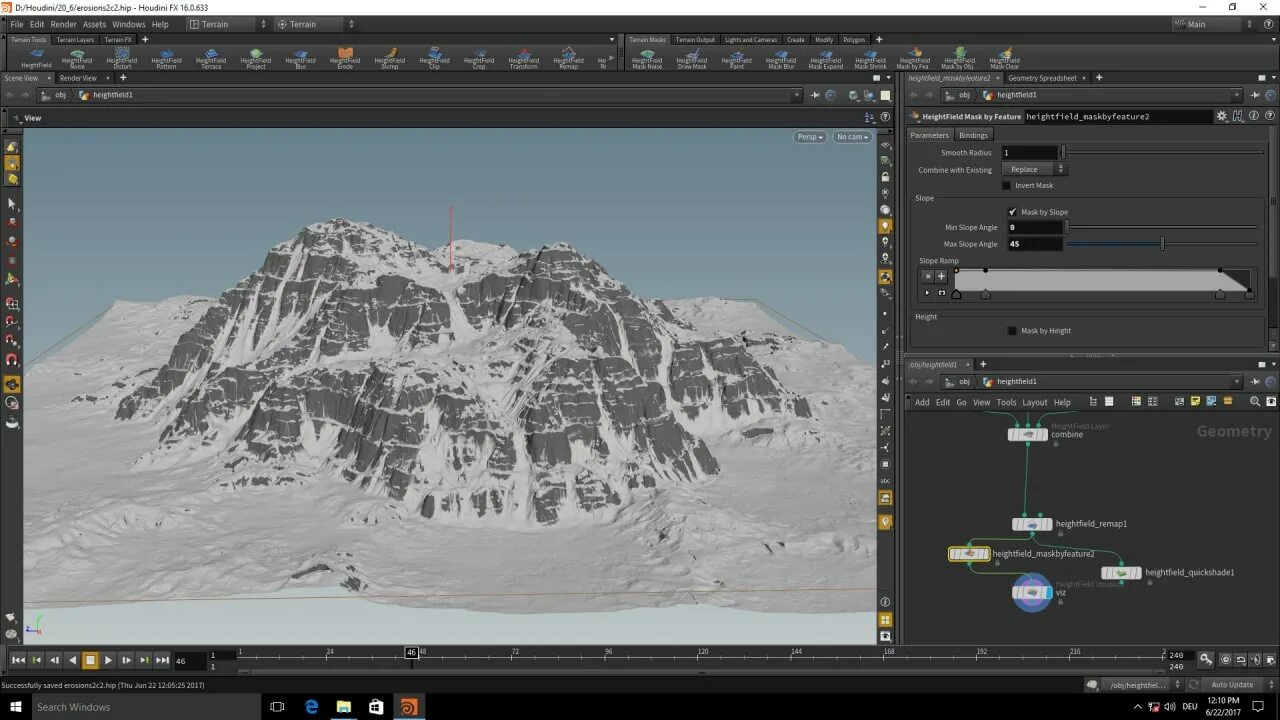Screen dimensions: 1280x720
Task: Select the HeightField Draw Mask tool
Action: coord(692,59)
